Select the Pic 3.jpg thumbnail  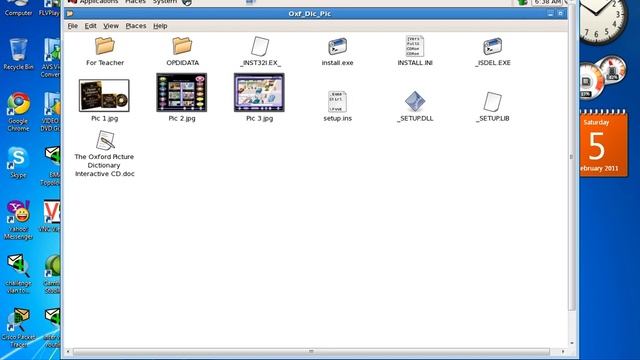point(259,93)
